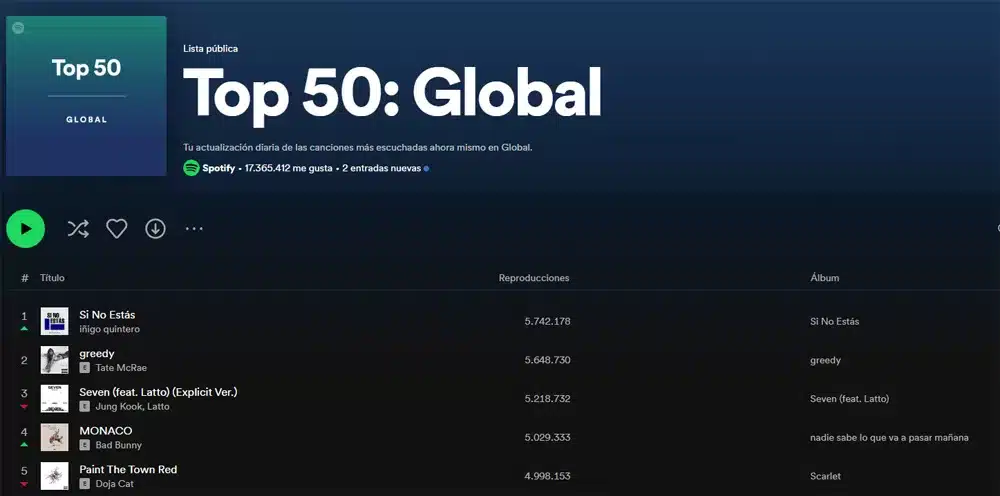Click the 2 entradas nuevas text
Image resolution: width=1000 pixels, height=496 pixels.
click(x=381, y=168)
